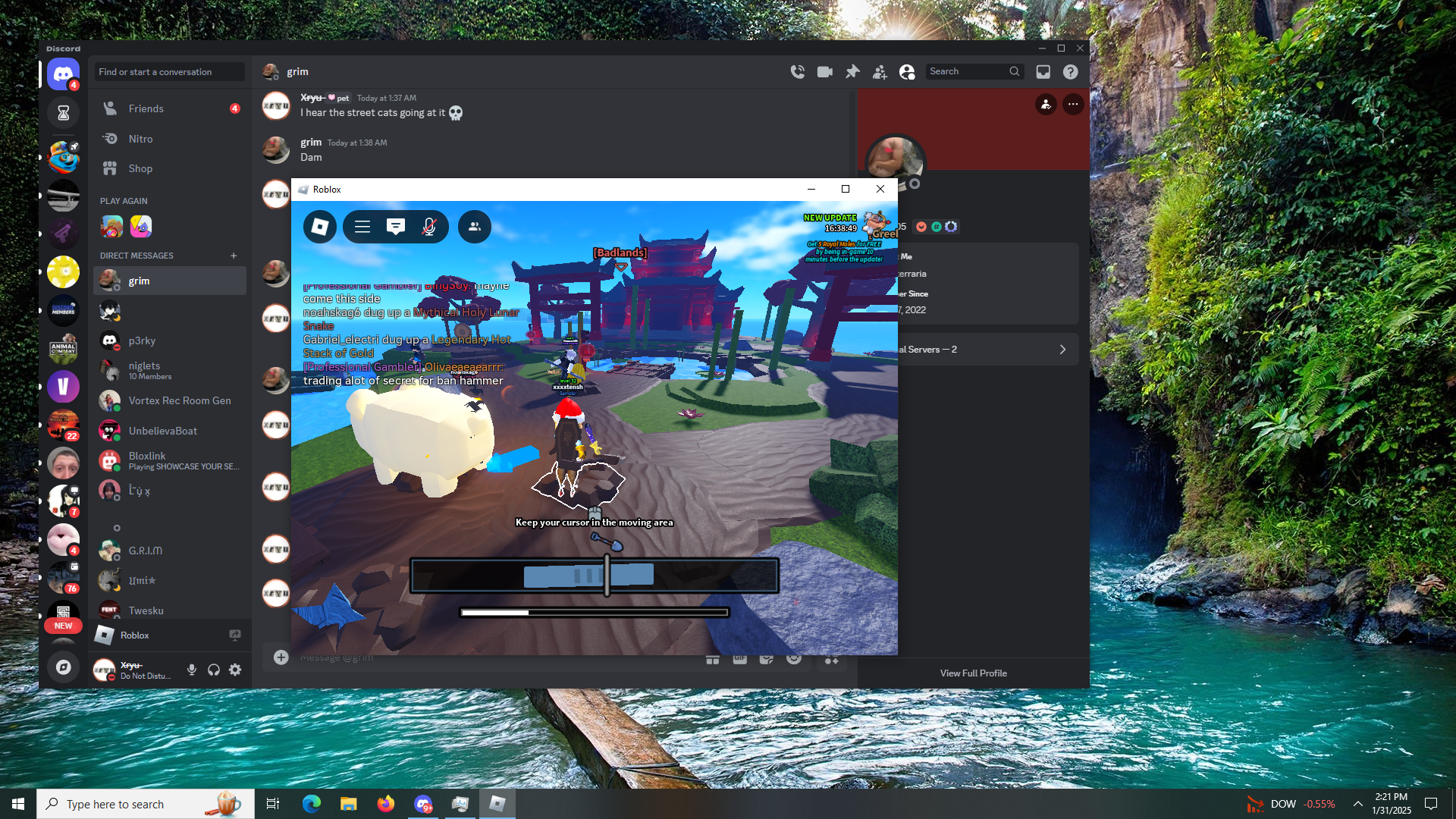The image size is (1456, 819).
Task: Toggle Roblox voice chat microphone
Action: pos(429,227)
